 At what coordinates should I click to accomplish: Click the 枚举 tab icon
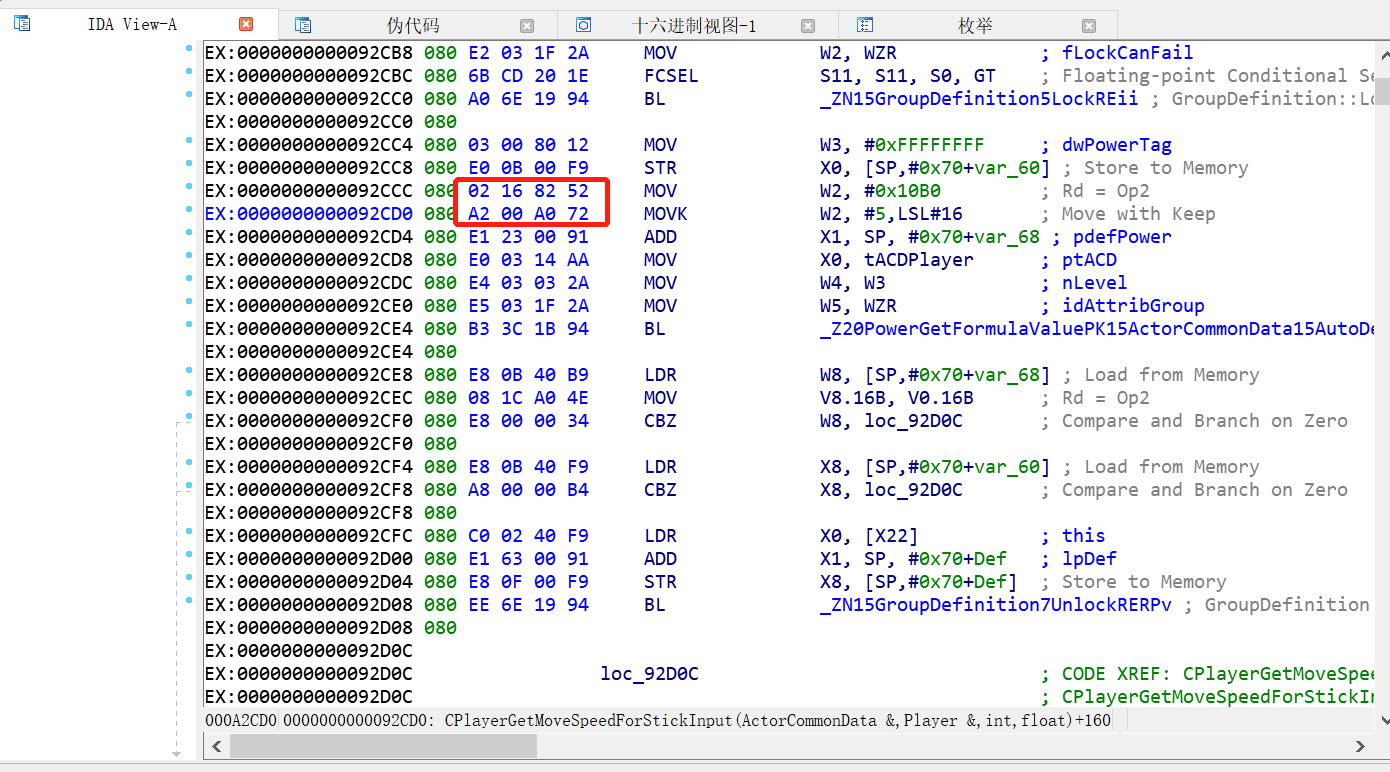tap(866, 25)
